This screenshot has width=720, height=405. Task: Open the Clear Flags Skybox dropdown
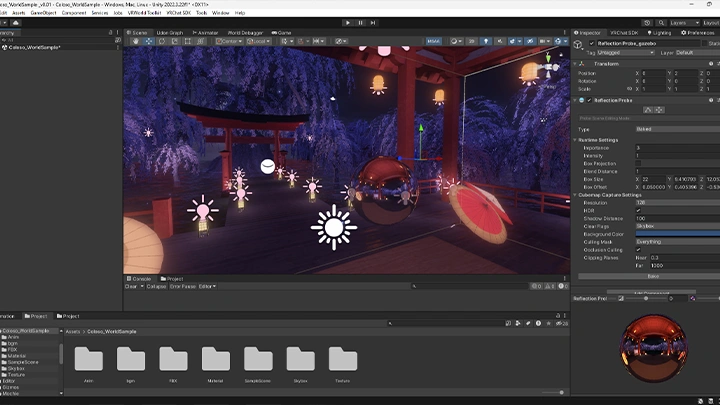click(678, 226)
